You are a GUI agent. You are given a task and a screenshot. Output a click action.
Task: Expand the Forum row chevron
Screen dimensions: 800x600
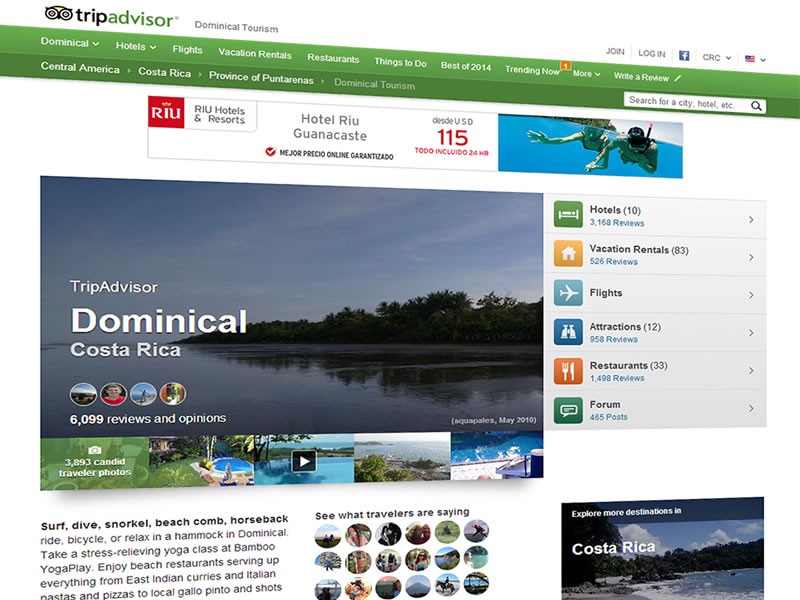tap(751, 408)
